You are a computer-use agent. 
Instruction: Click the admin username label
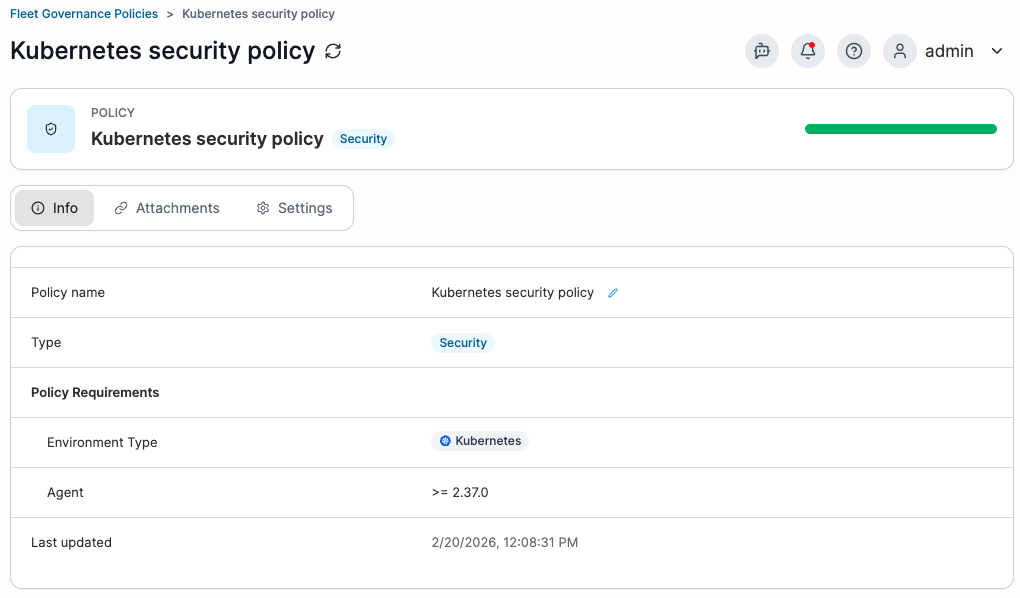tap(949, 51)
